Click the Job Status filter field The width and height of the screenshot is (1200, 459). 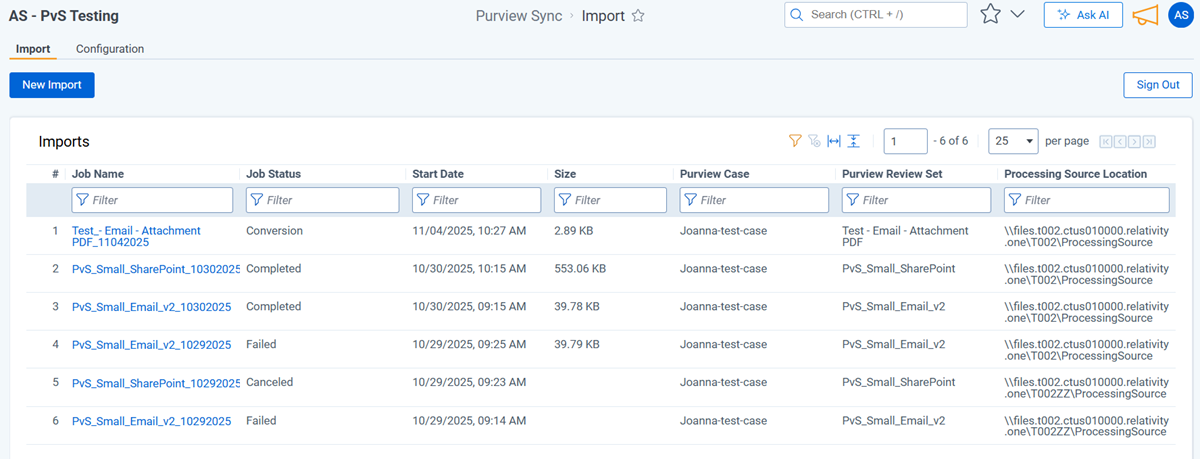323,200
